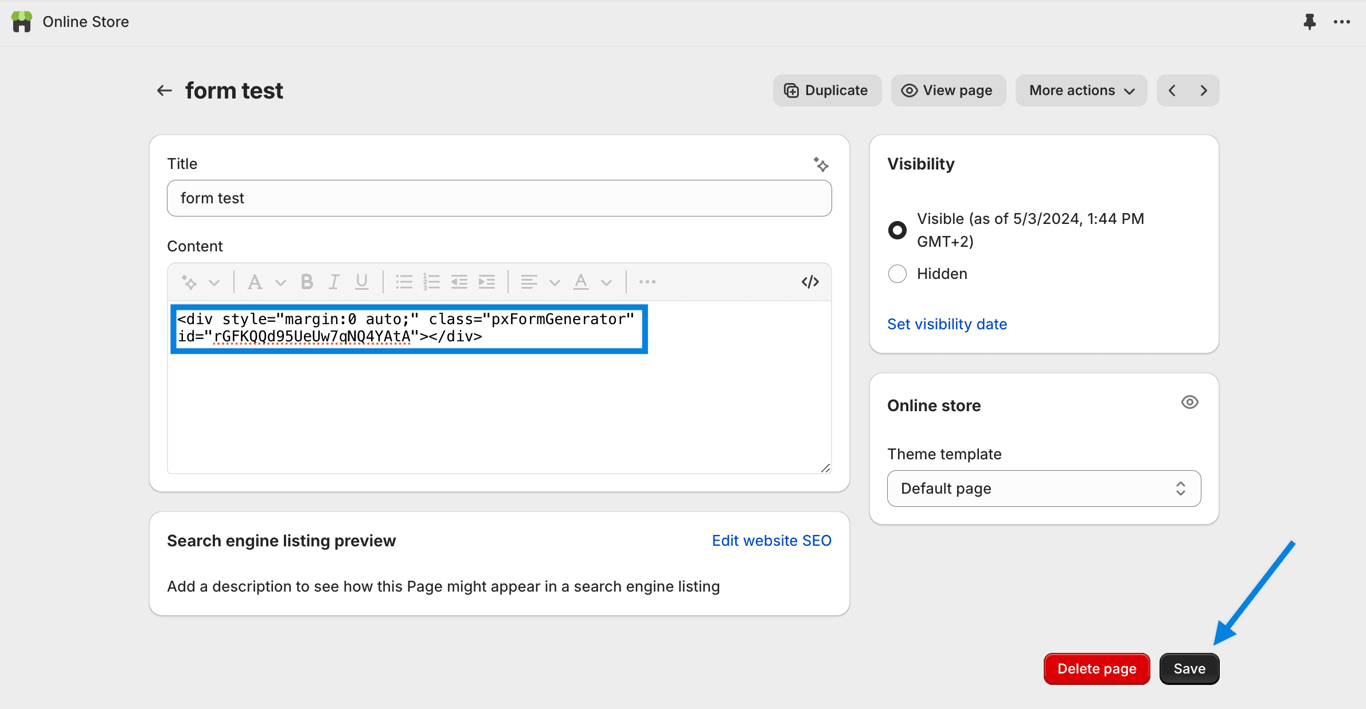Select the Visible radio option
The width and height of the screenshot is (1366, 709).
coord(897,230)
